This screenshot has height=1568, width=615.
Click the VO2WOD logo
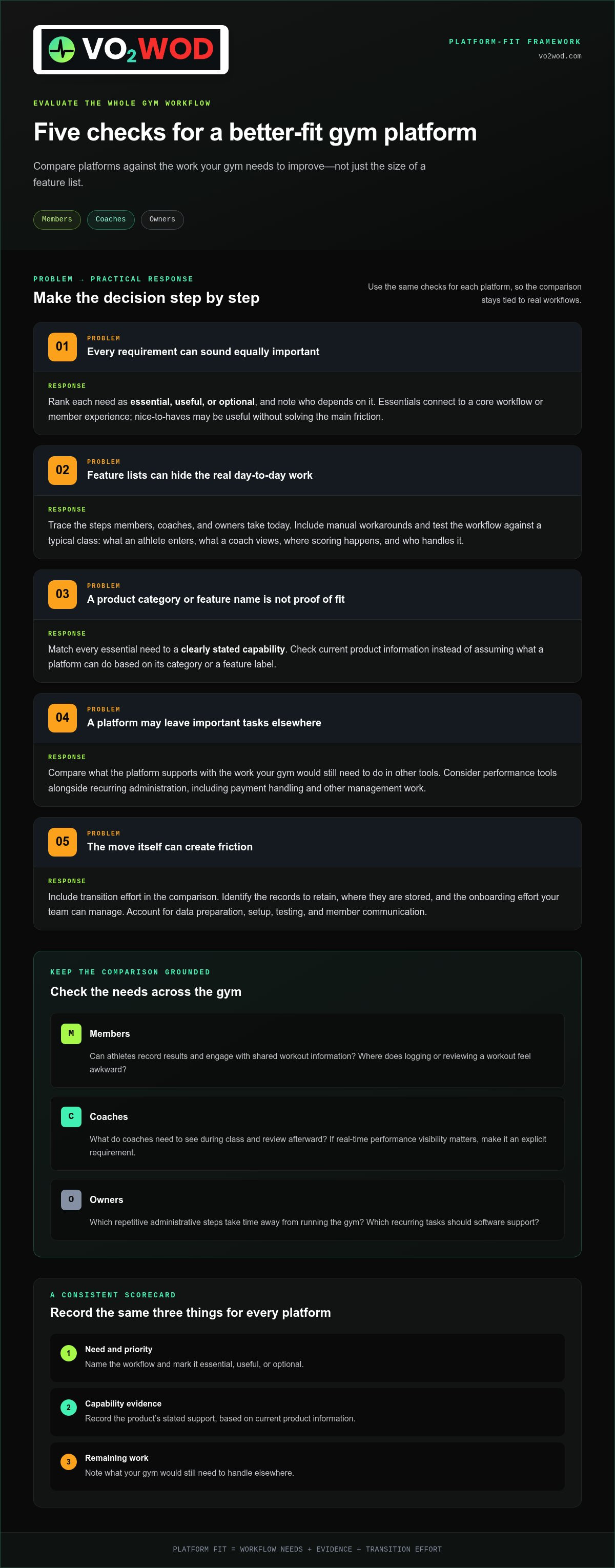131,49
